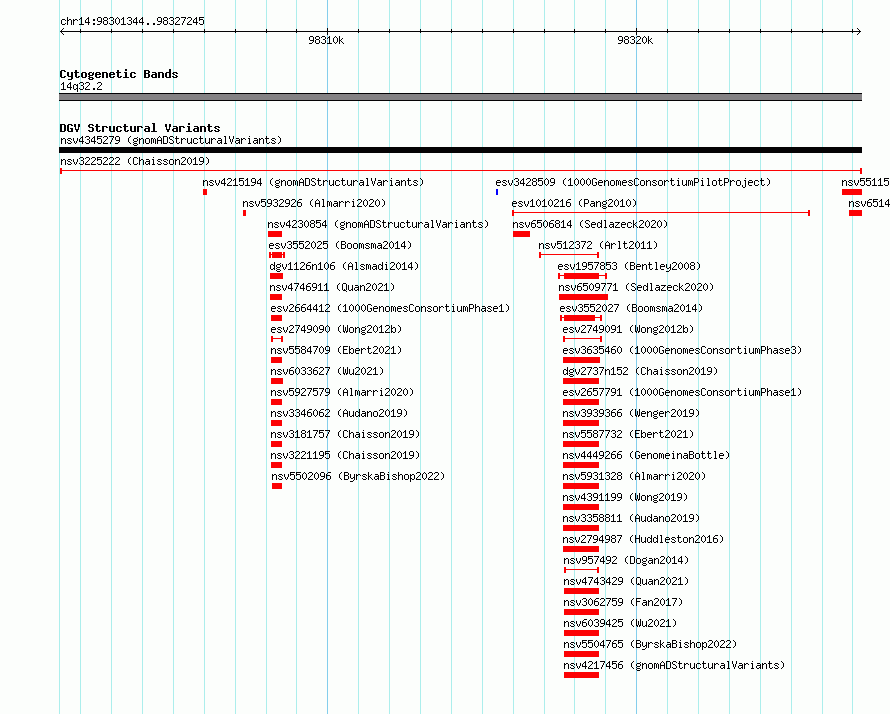Select nsv4215194 gnomADStructuralVariants label
This screenshot has width=890, height=714.
313,182
